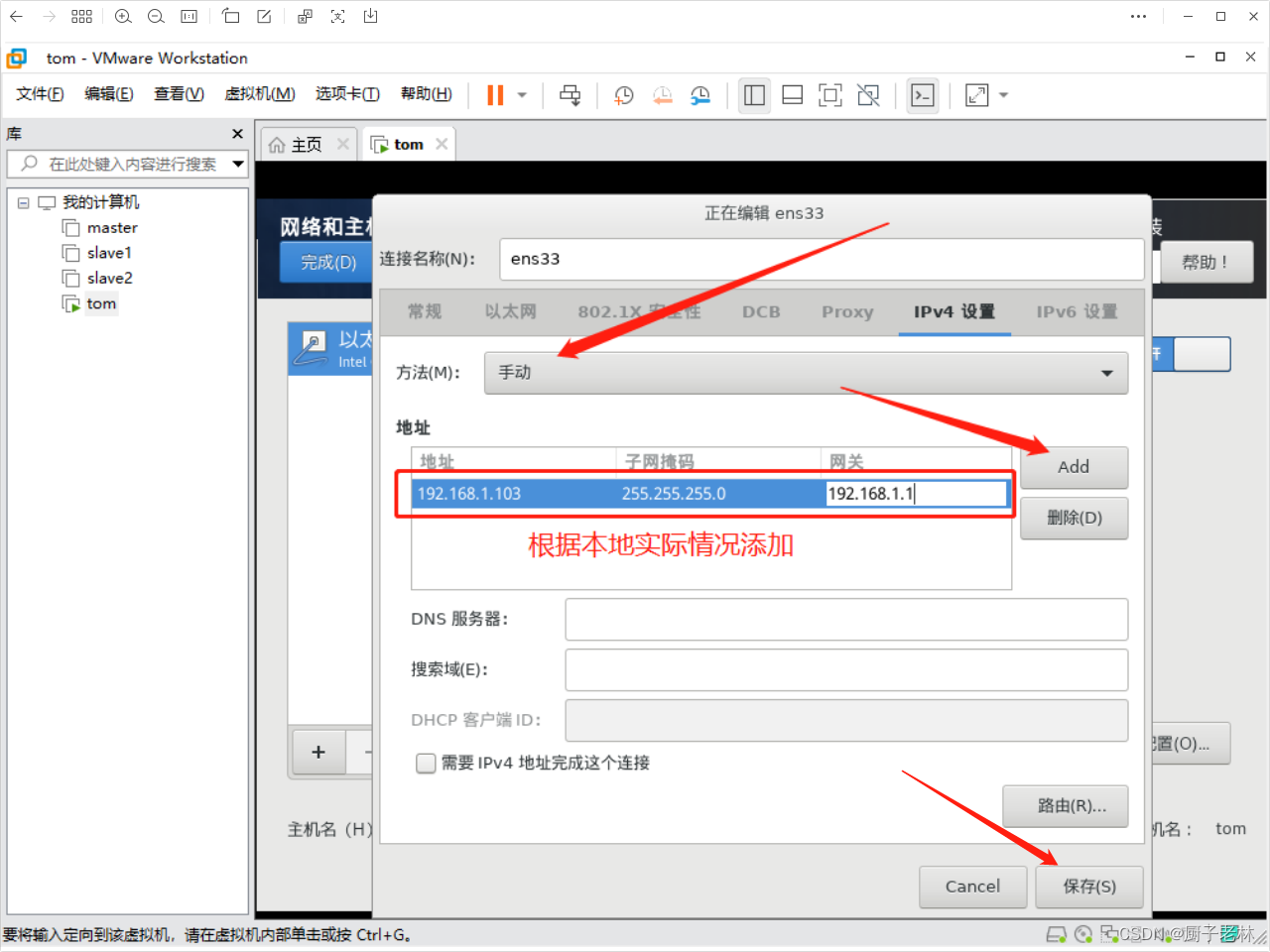Click the 保存(S) button
1270x952 pixels.
[x=1089, y=887]
